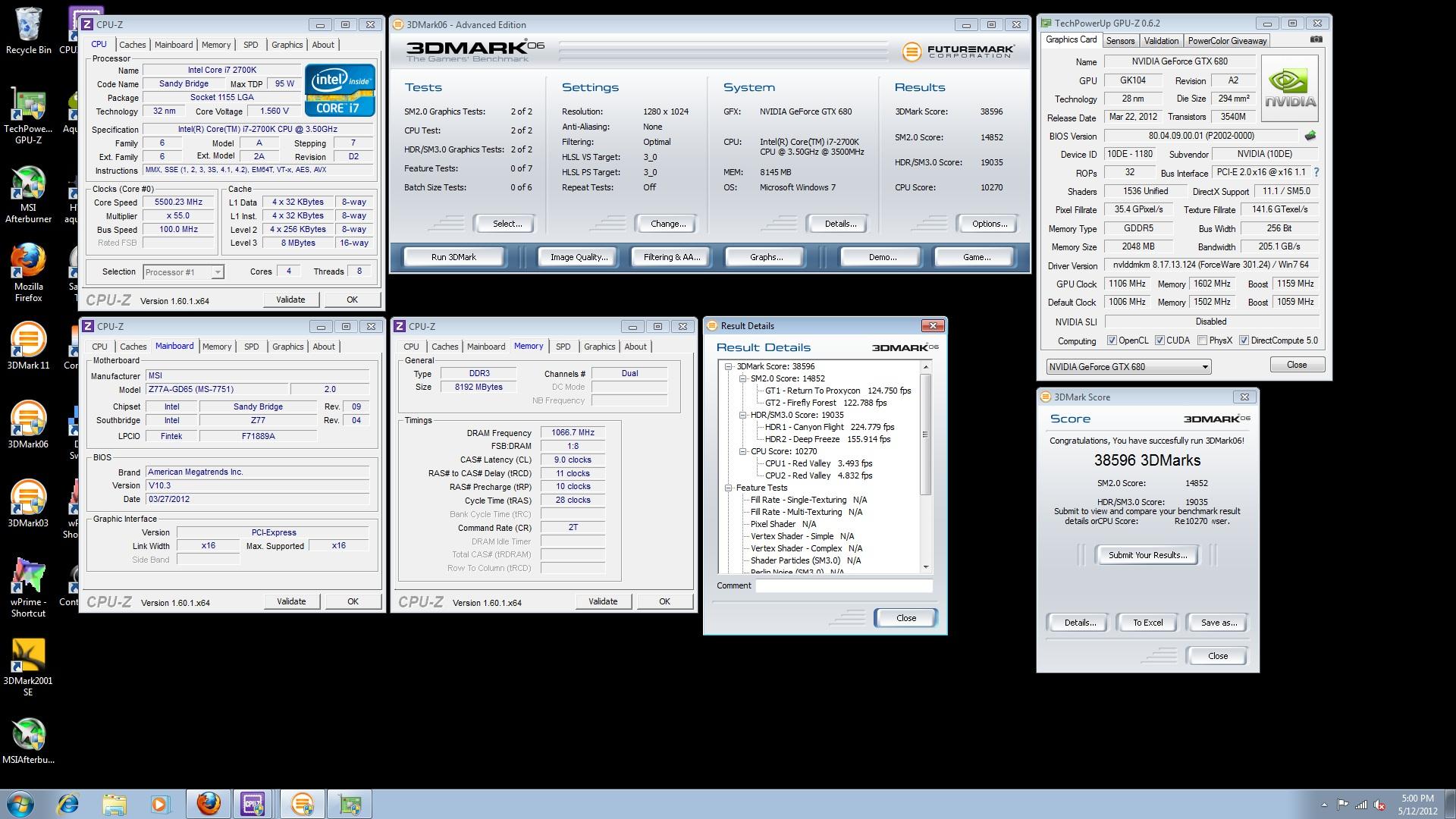Open the Sensors tab in GPU-Z
This screenshot has height=819, width=1456.
(1120, 41)
